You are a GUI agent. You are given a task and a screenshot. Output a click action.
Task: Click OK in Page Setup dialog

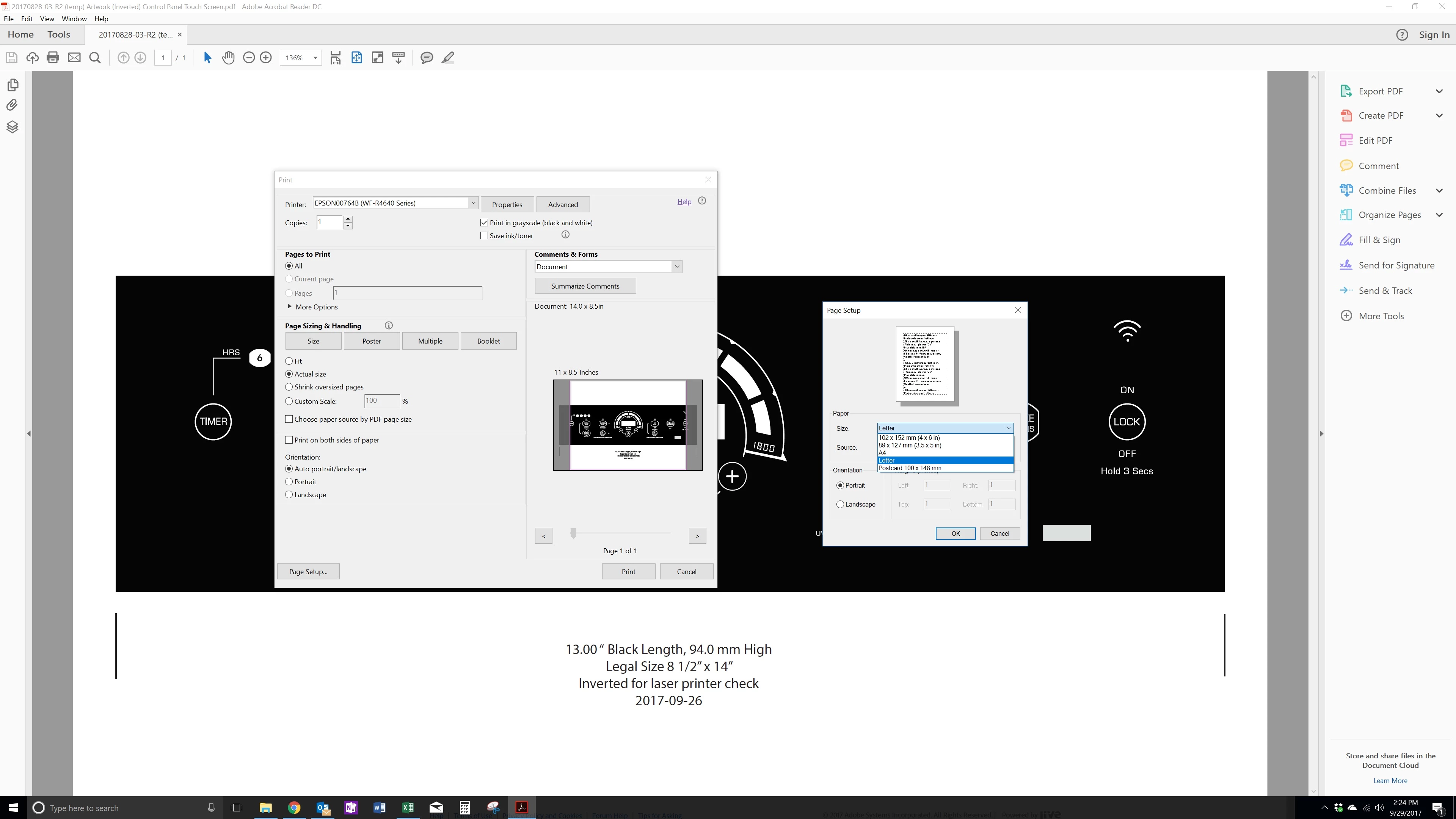(955, 533)
